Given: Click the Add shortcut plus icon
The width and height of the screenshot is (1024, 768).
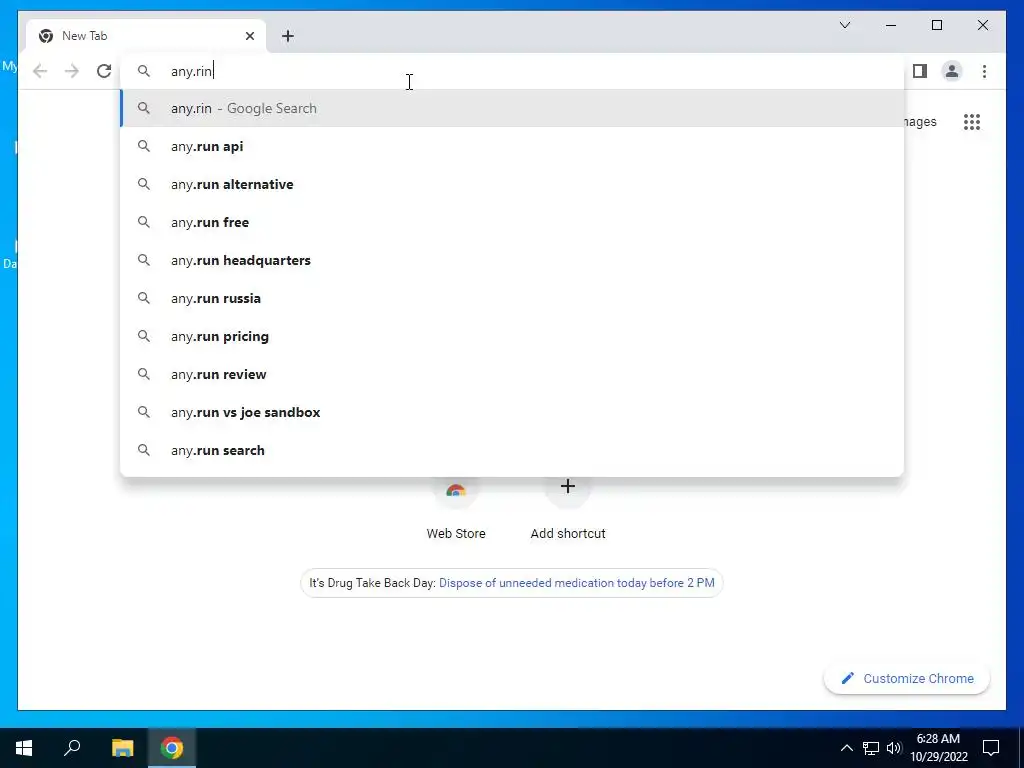Looking at the screenshot, I should (x=568, y=487).
